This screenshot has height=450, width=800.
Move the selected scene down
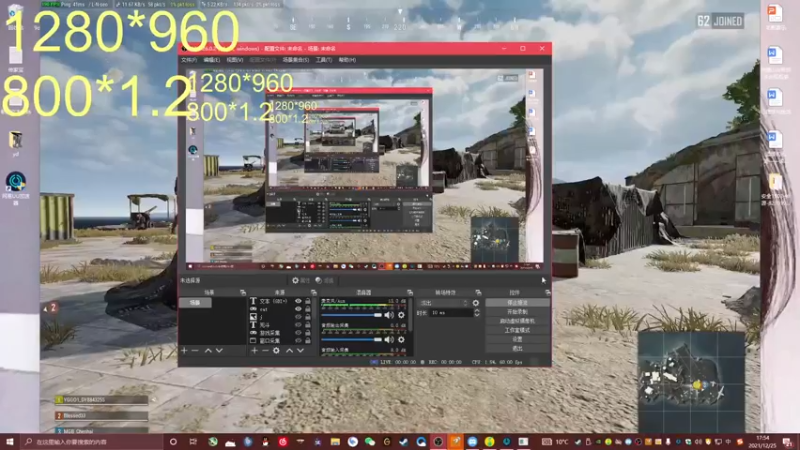tap(219, 351)
